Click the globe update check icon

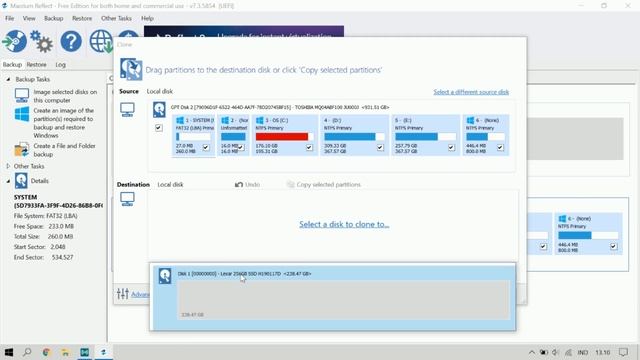click(101, 41)
